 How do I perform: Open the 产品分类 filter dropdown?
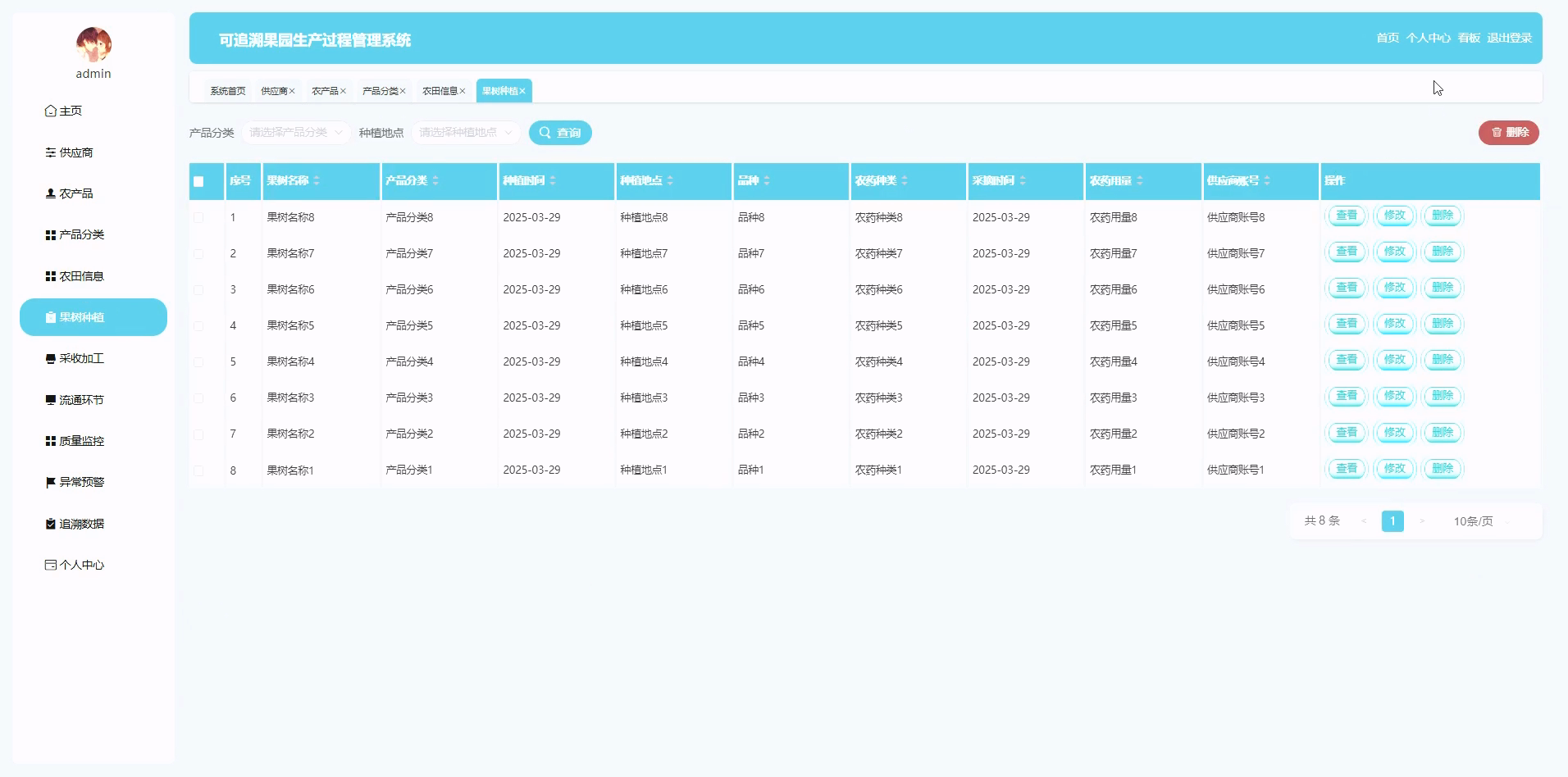(296, 133)
